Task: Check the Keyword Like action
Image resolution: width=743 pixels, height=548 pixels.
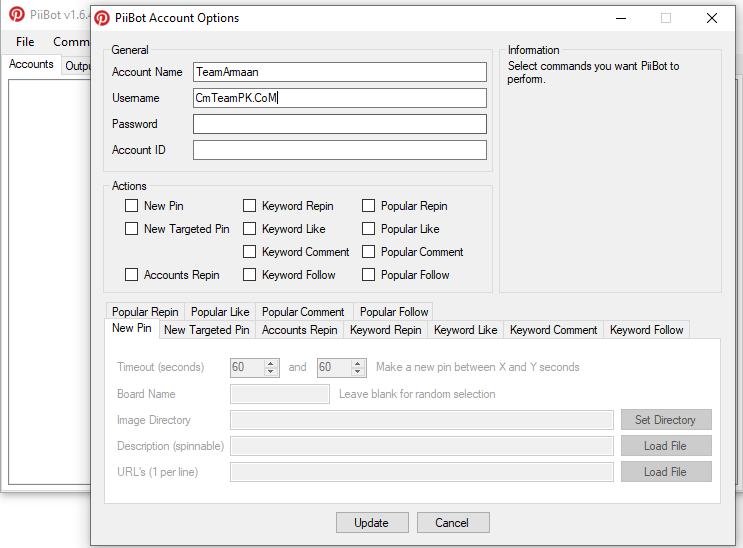Action: pos(249,229)
